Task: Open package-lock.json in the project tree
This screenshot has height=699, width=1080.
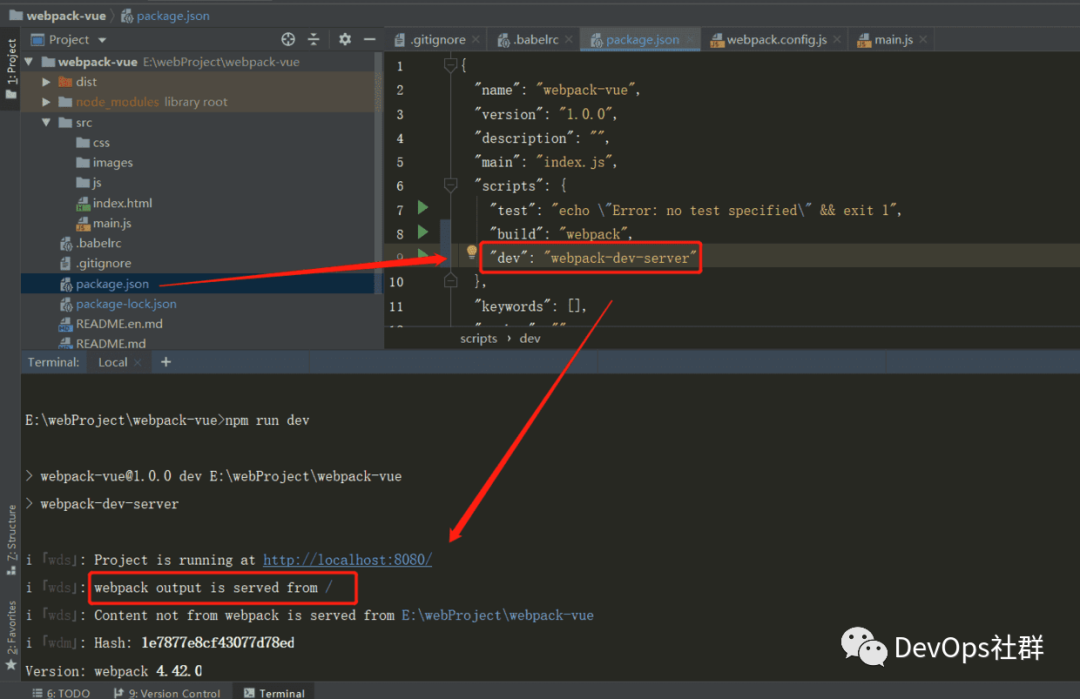Action: [118, 304]
